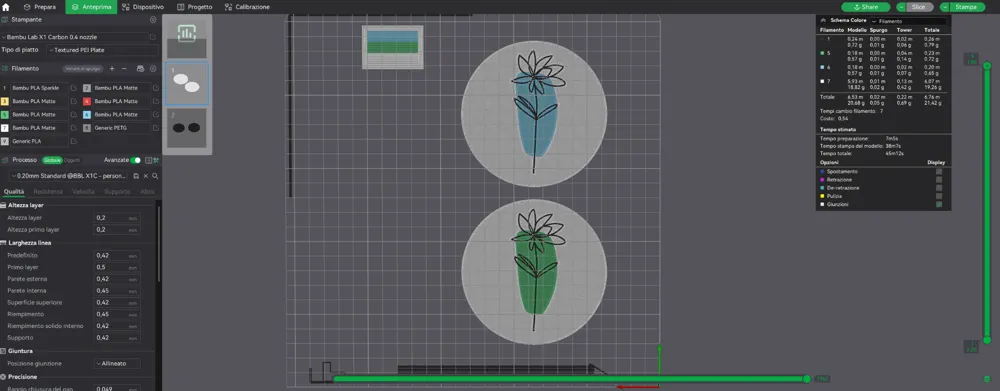1000x391 pixels.
Task: Open printer settings gear in Stampante section
Action: pos(152,20)
